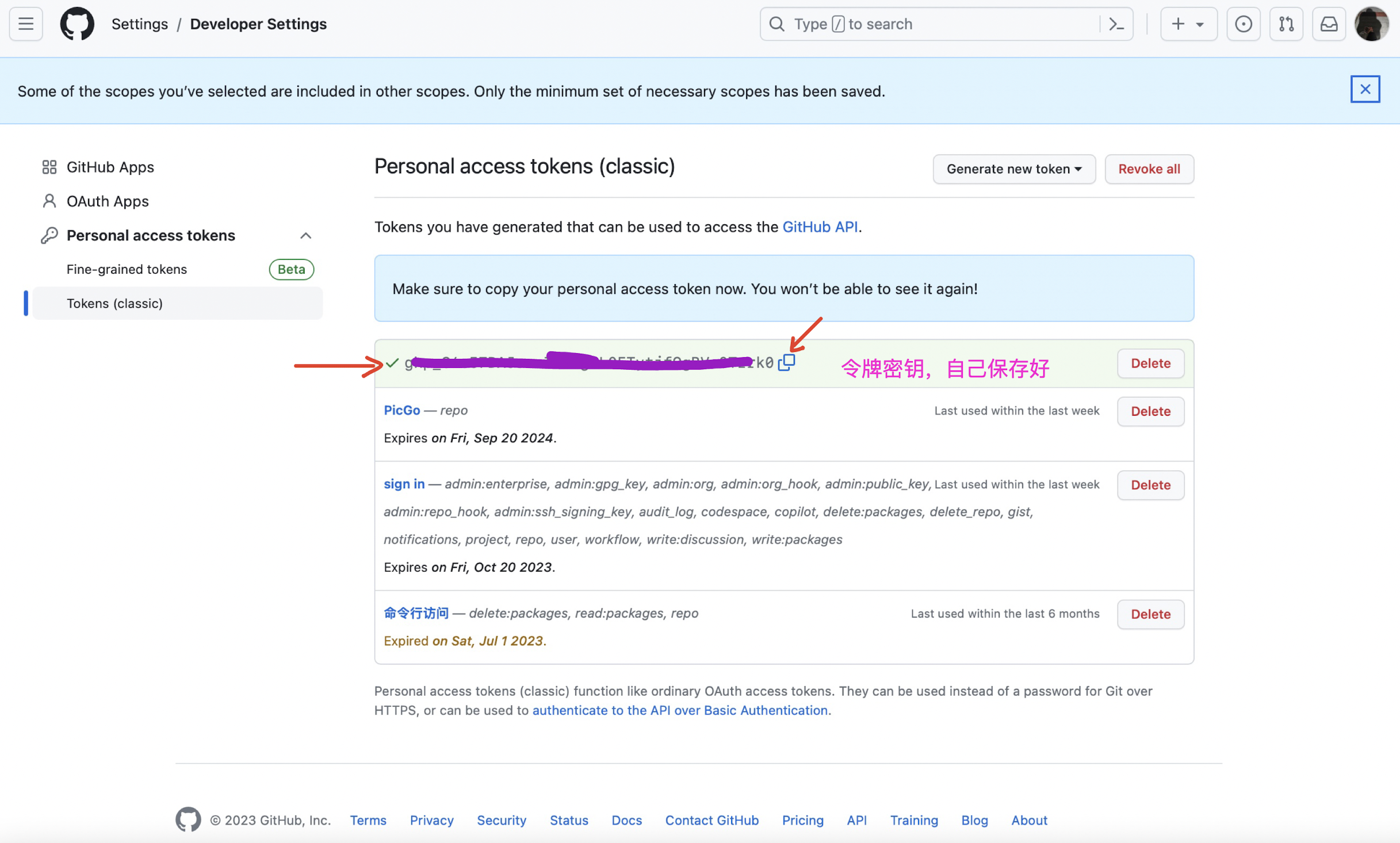Open GitHub Apps in sidebar
Viewport: 1400px width, 843px height.
pos(110,167)
